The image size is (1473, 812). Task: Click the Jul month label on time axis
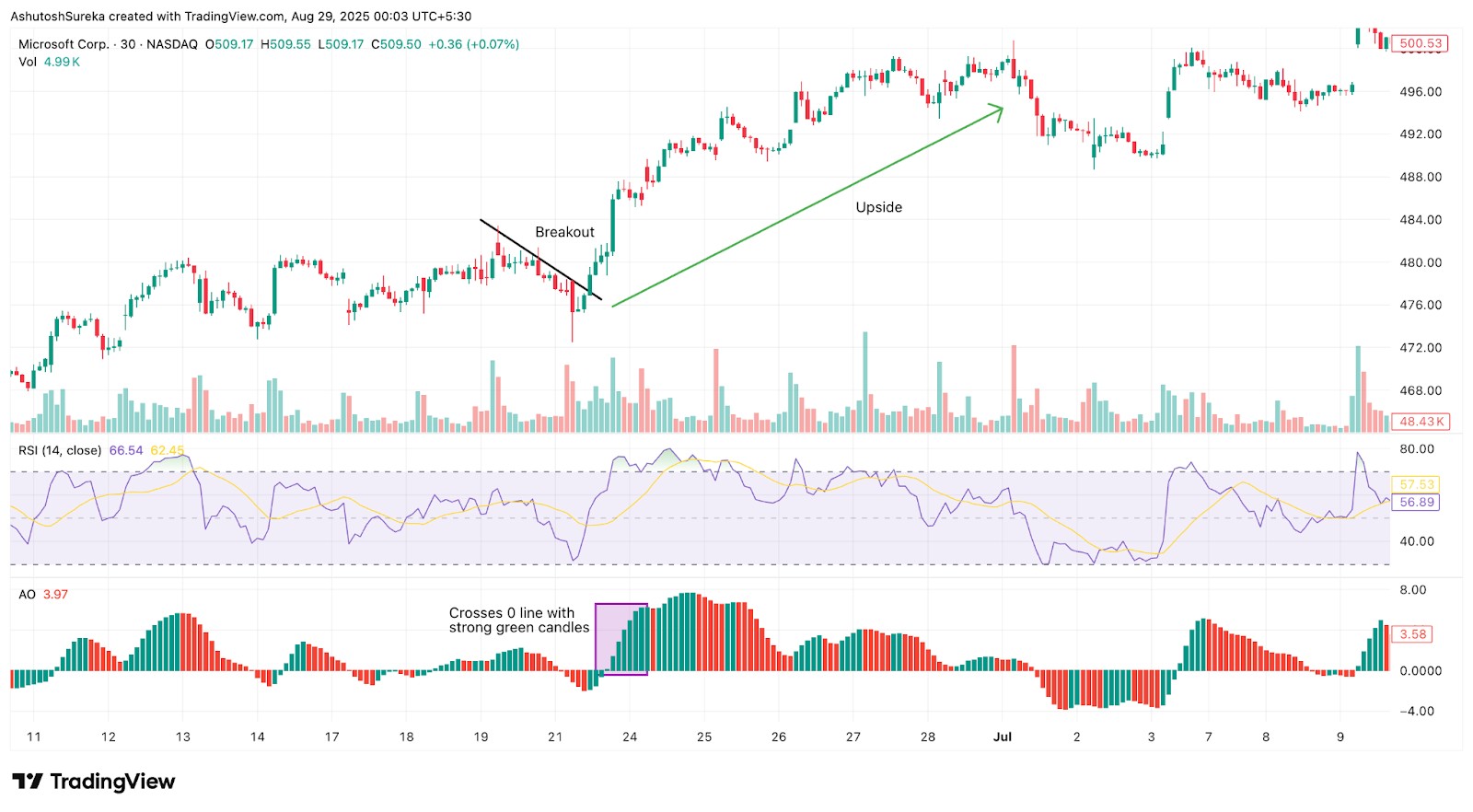[x=1003, y=737]
